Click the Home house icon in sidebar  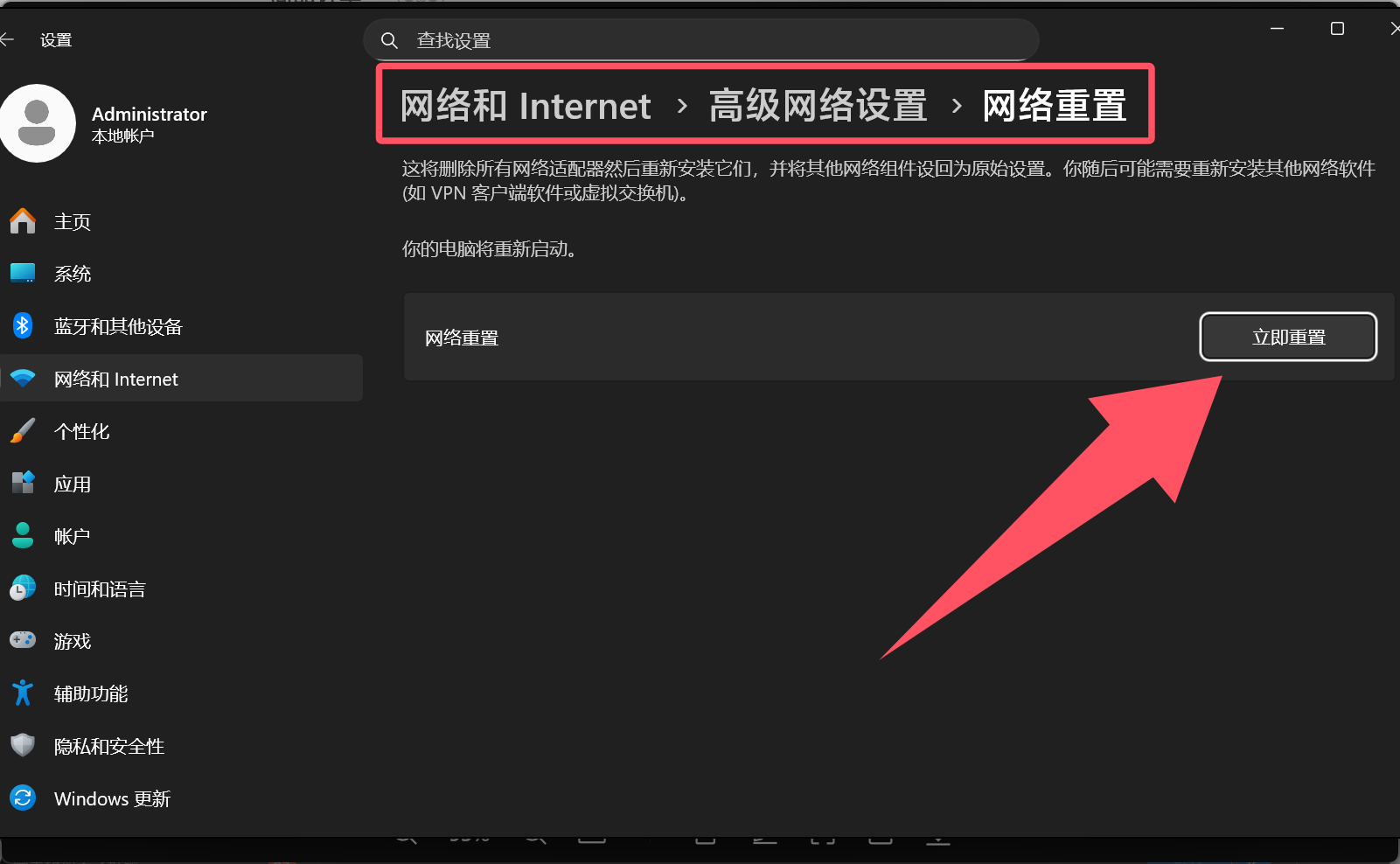(23, 221)
